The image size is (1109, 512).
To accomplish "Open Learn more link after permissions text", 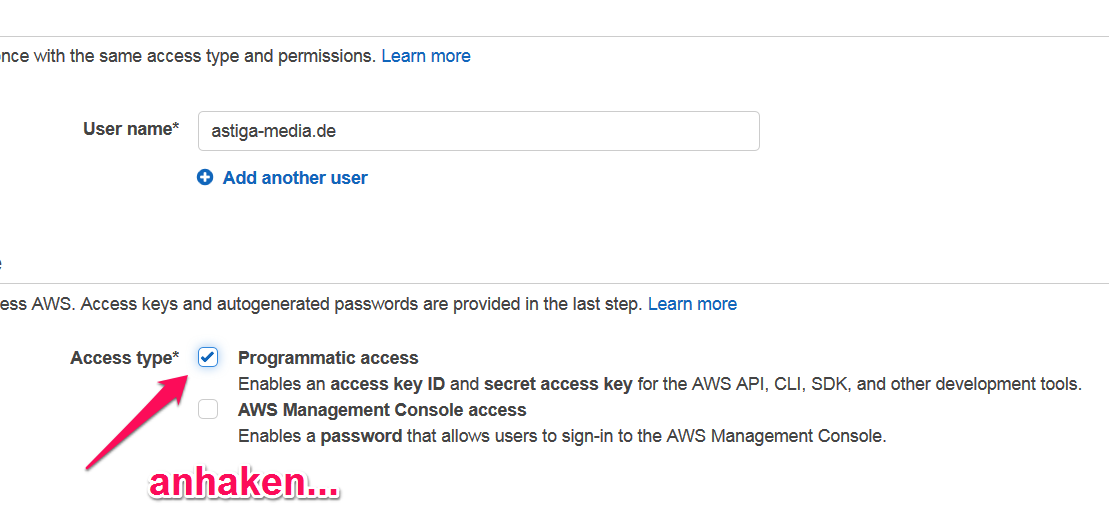I will (x=426, y=56).
